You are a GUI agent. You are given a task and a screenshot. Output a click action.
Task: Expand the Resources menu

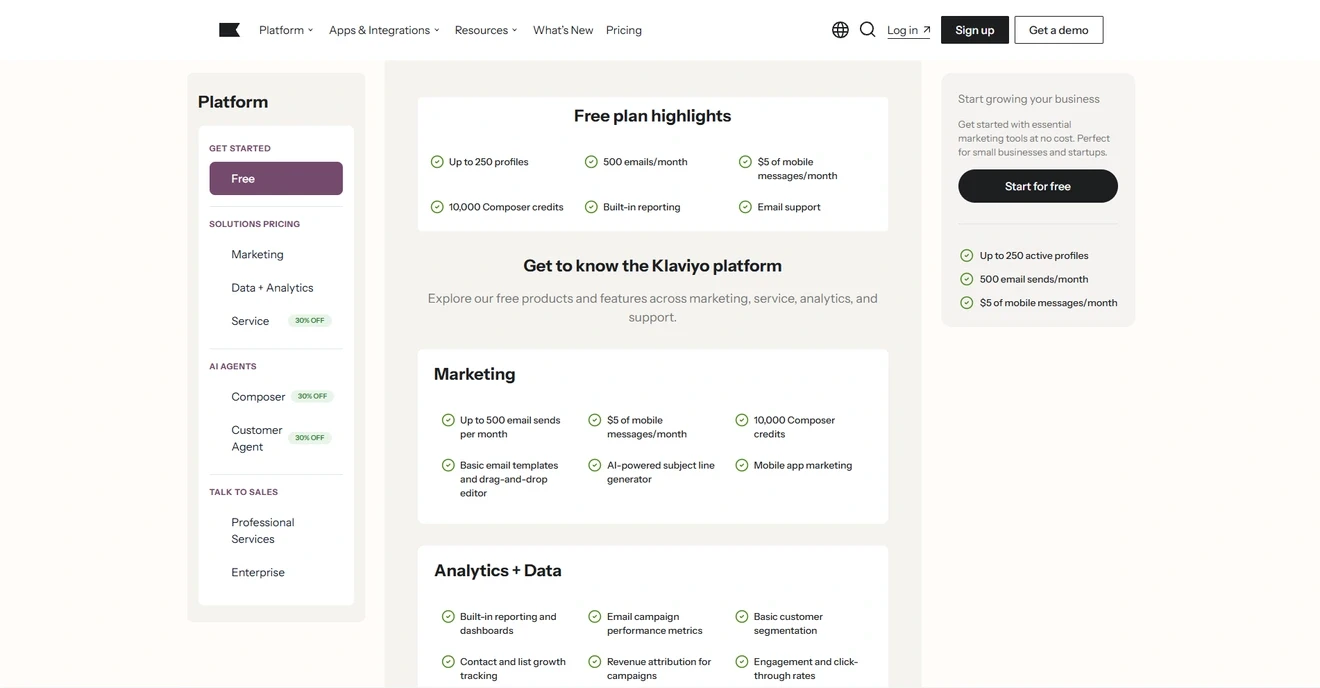(x=486, y=30)
